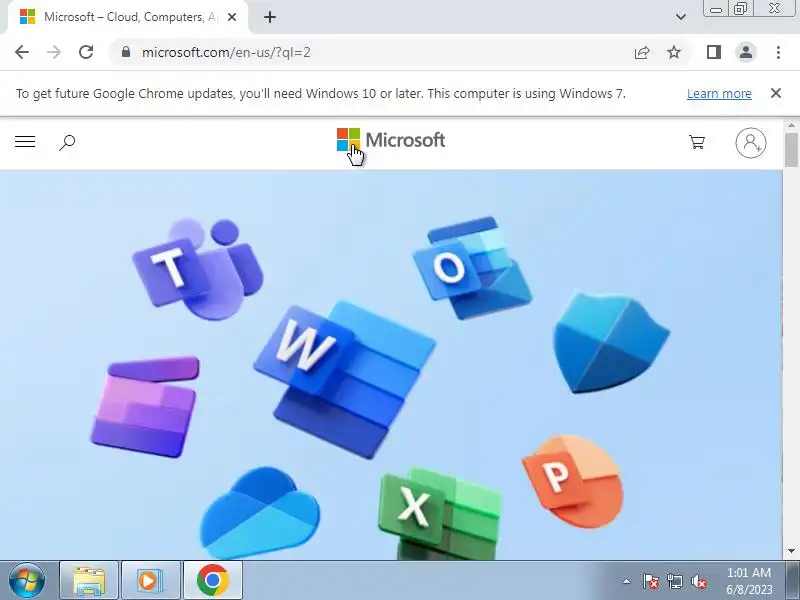
Task: Show hidden system tray icons
Action: (627, 581)
